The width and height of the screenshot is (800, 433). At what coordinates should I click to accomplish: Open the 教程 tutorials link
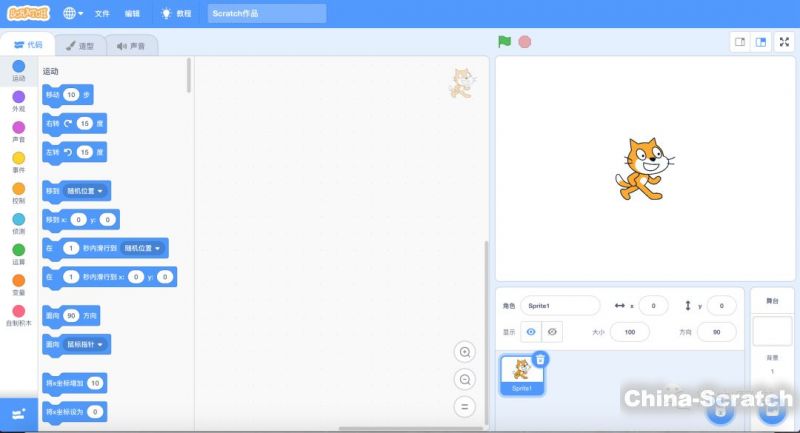176,14
